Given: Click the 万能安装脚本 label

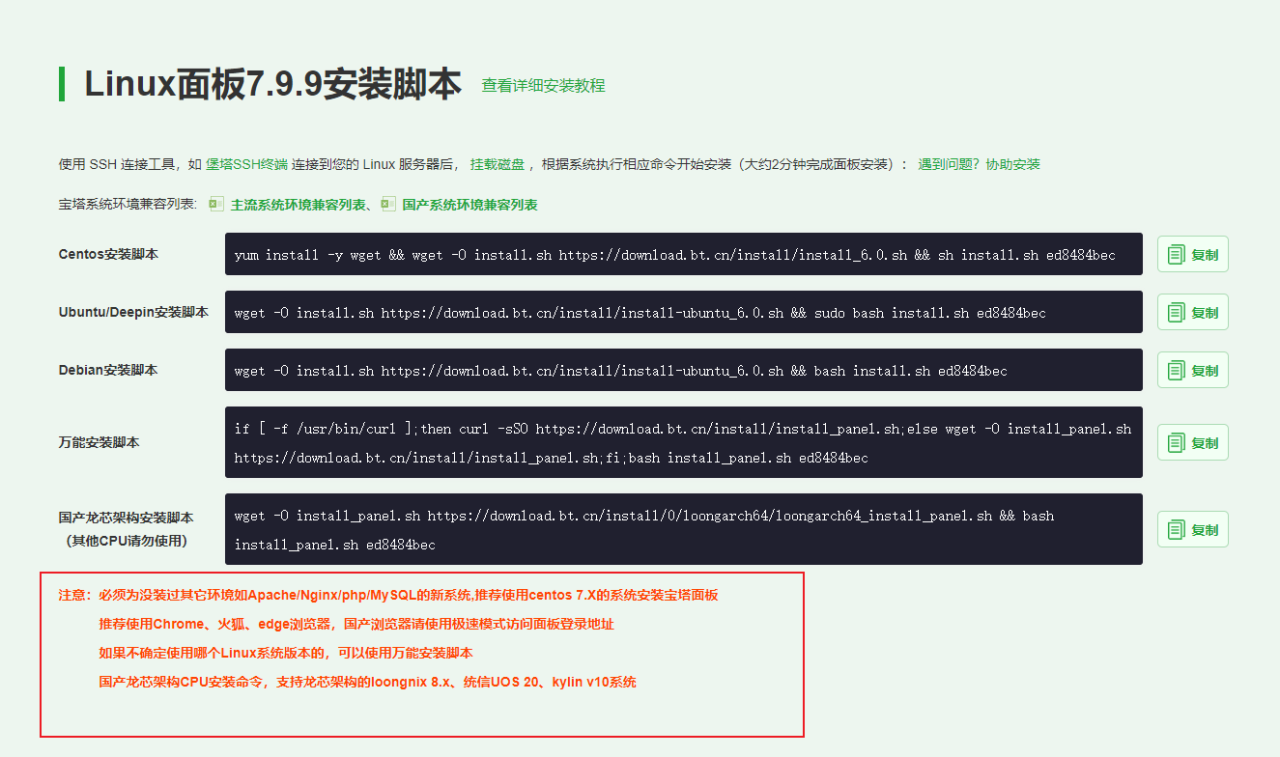Looking at the screenshot, I should point(99,442).
